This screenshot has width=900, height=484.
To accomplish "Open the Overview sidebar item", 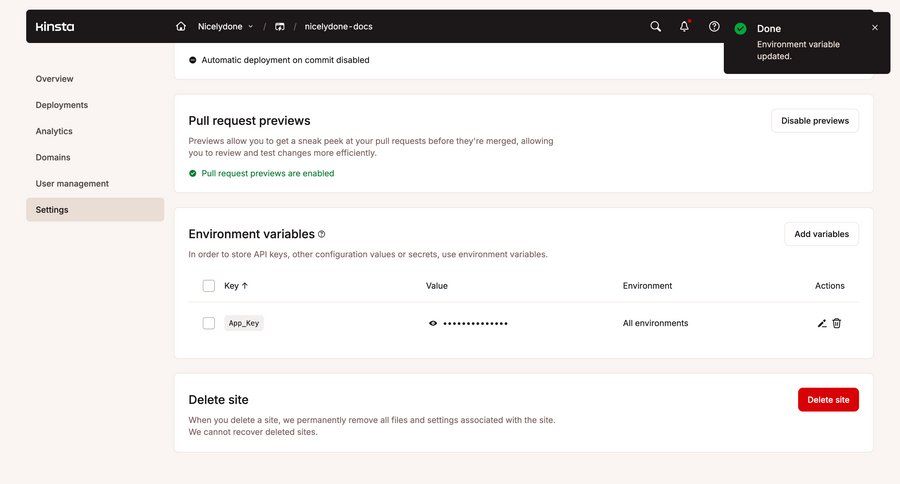I will tap(55, 79).
